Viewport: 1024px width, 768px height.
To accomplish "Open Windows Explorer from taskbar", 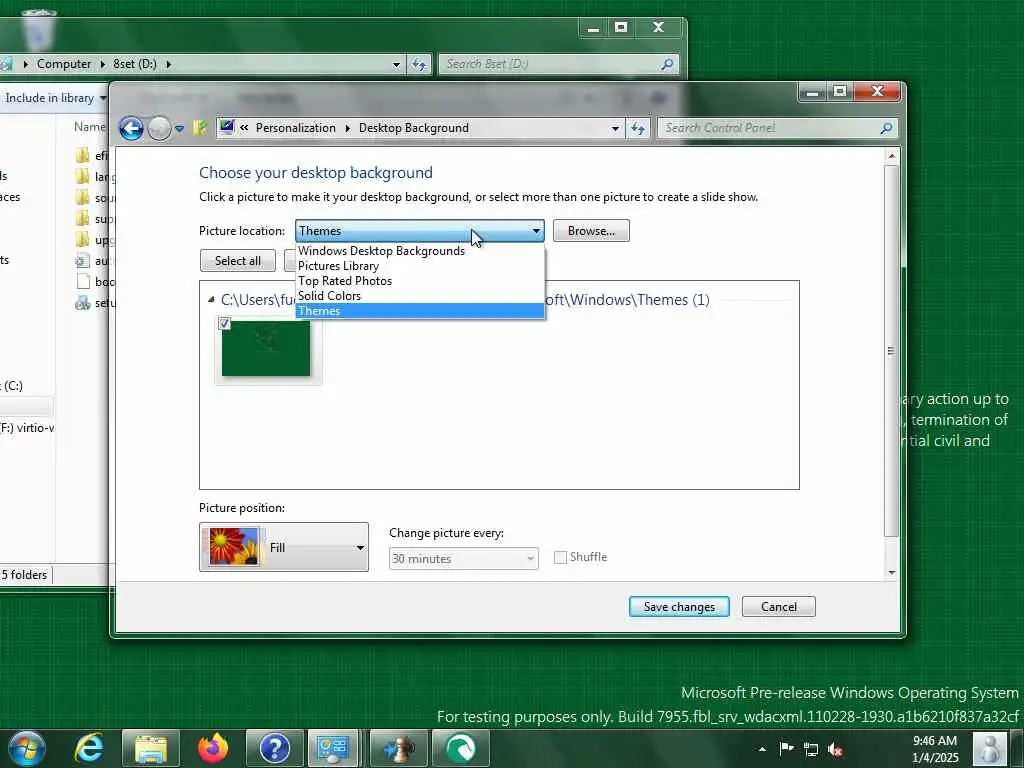I will point(151,748).
